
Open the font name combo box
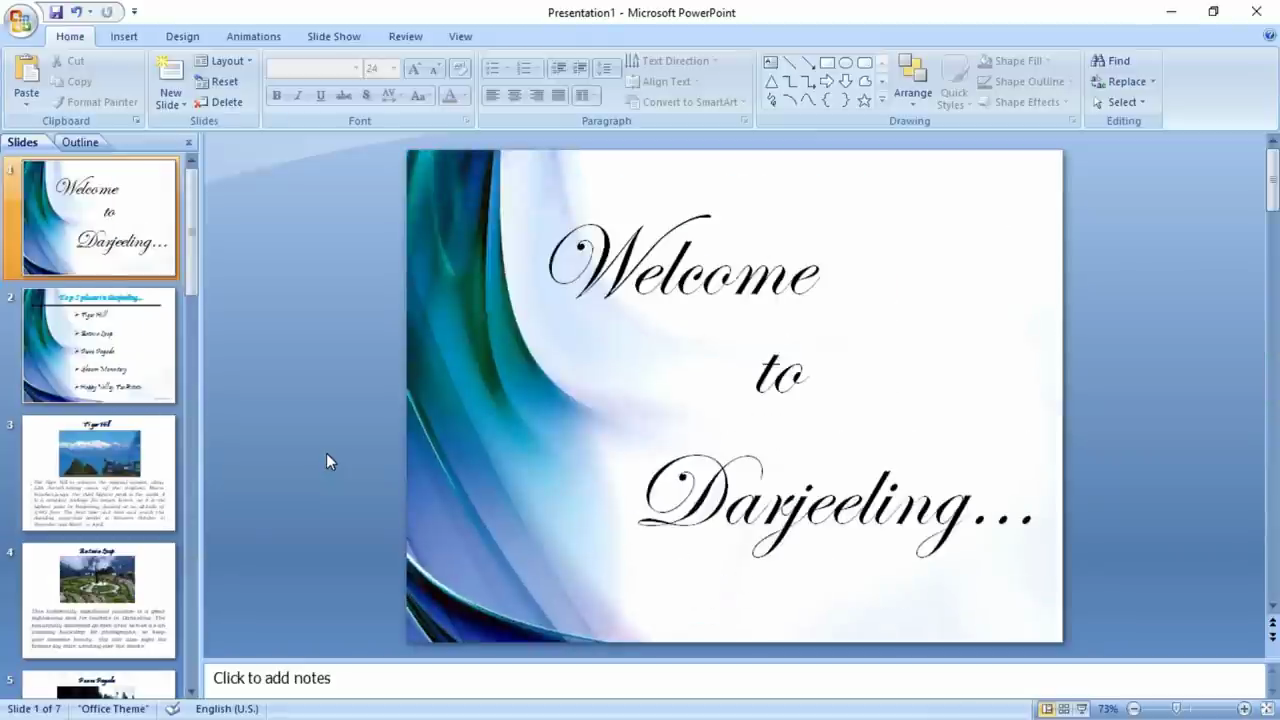pos(314,68)
